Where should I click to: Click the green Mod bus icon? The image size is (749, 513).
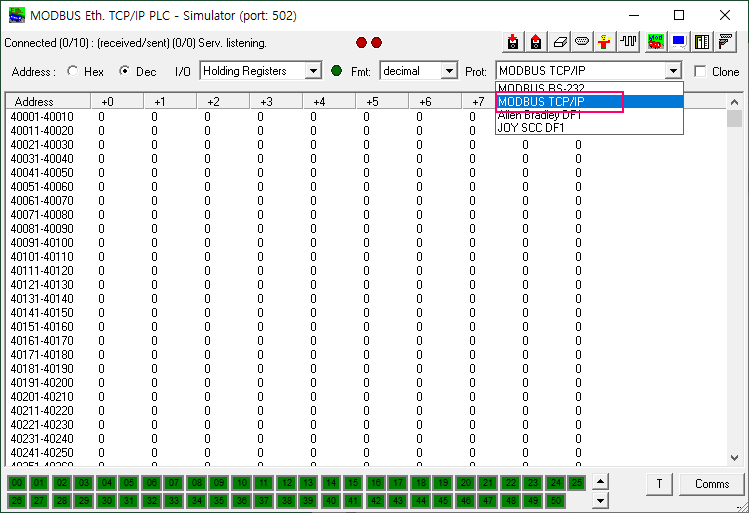pos(656,43)
